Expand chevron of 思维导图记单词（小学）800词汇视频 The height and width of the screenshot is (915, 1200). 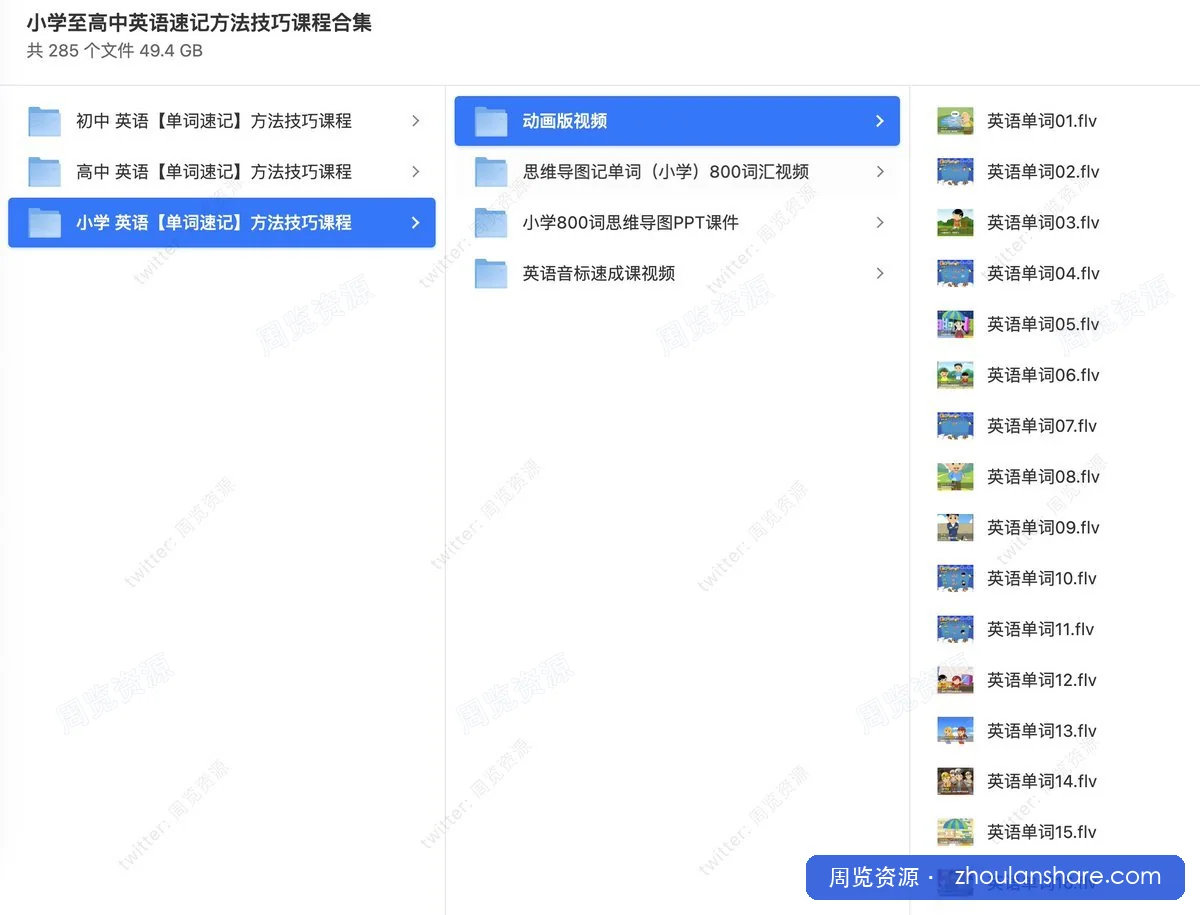[x=880, y=172]
